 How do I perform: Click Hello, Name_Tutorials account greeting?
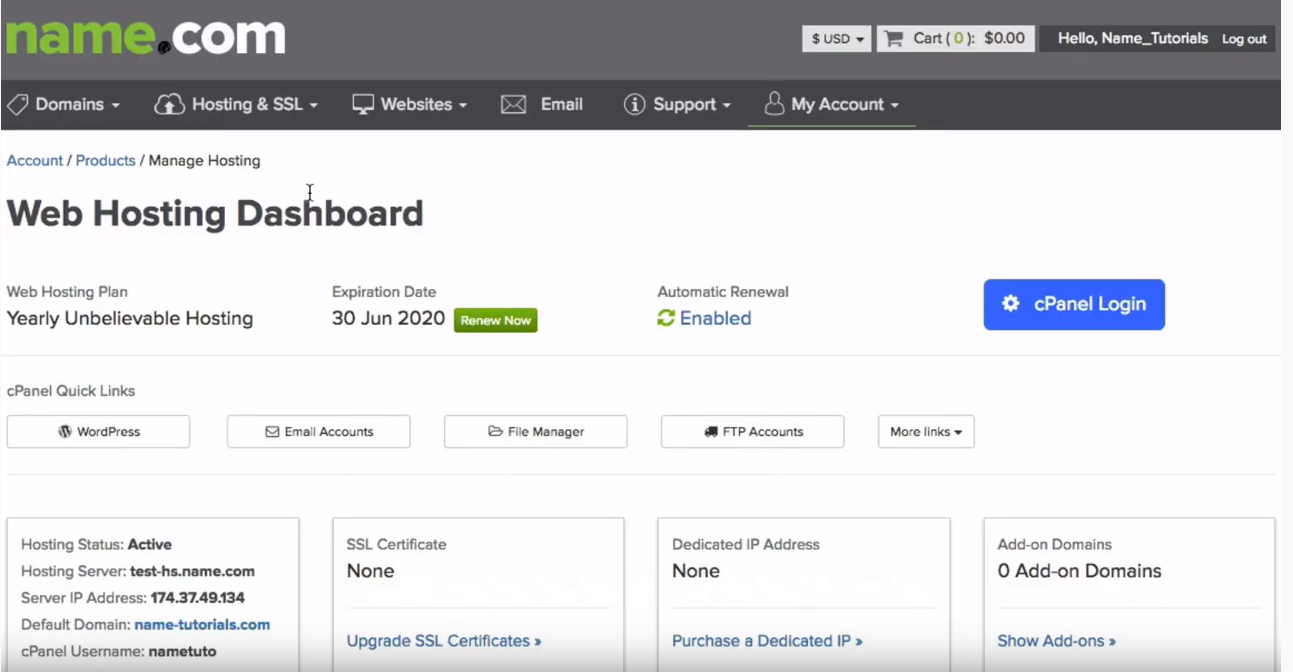click(1133, 39)
